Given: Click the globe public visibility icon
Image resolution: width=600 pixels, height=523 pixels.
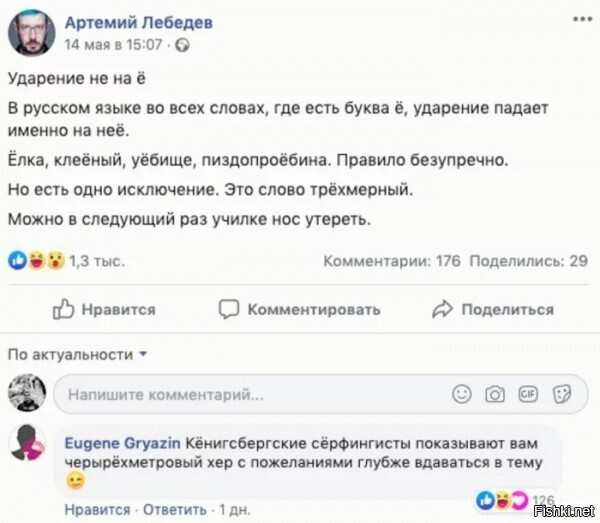Looking at the screenshot, I should point(182,46).
